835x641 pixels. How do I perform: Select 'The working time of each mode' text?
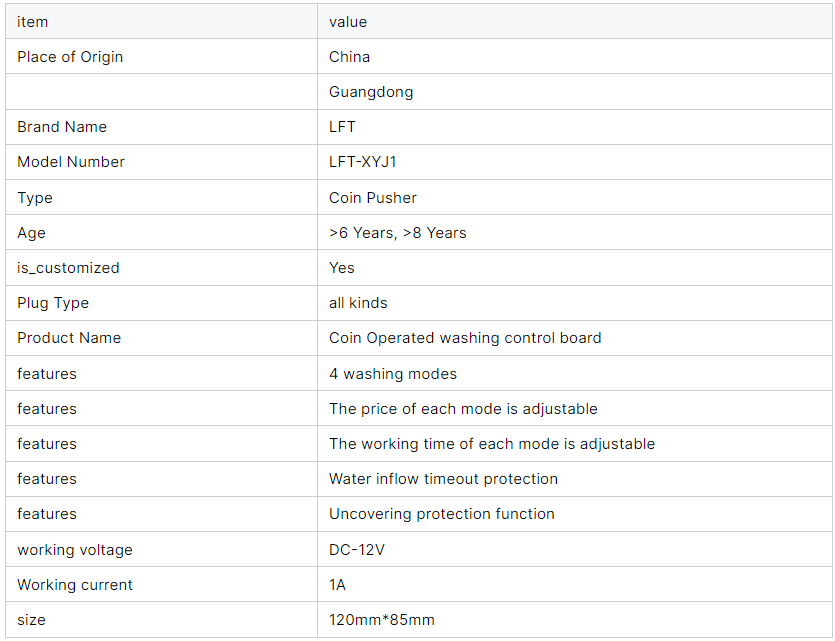(x=444, y=444)
